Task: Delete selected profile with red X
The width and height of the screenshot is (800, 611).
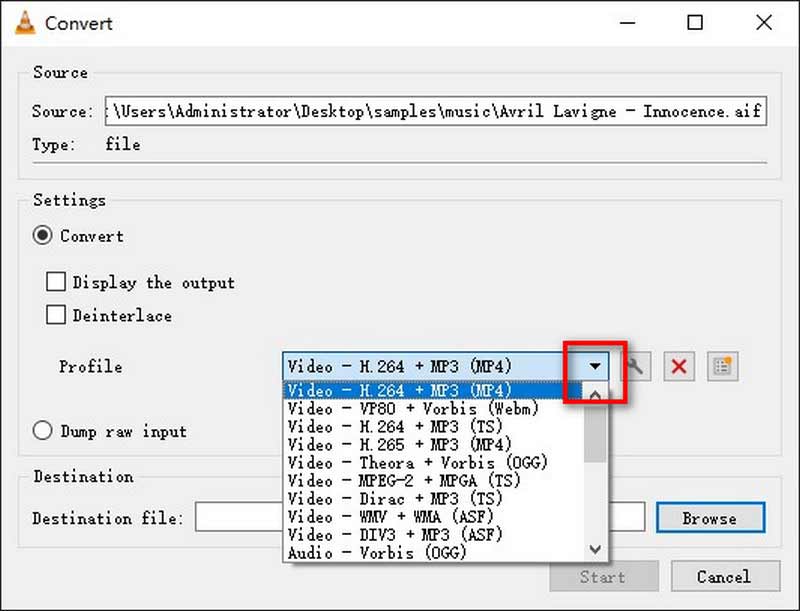Action: coord(679,366)
